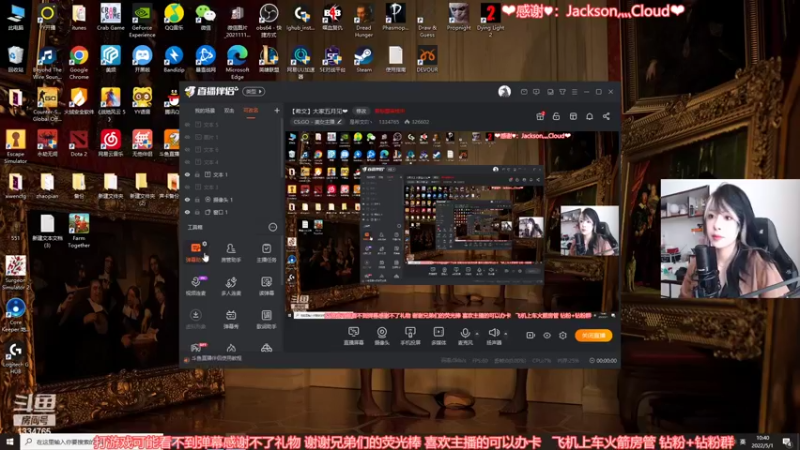This screenshot has width=800, height=450.
Task: Toggle the lock on the 窗口 1 source
Action: 197,212
